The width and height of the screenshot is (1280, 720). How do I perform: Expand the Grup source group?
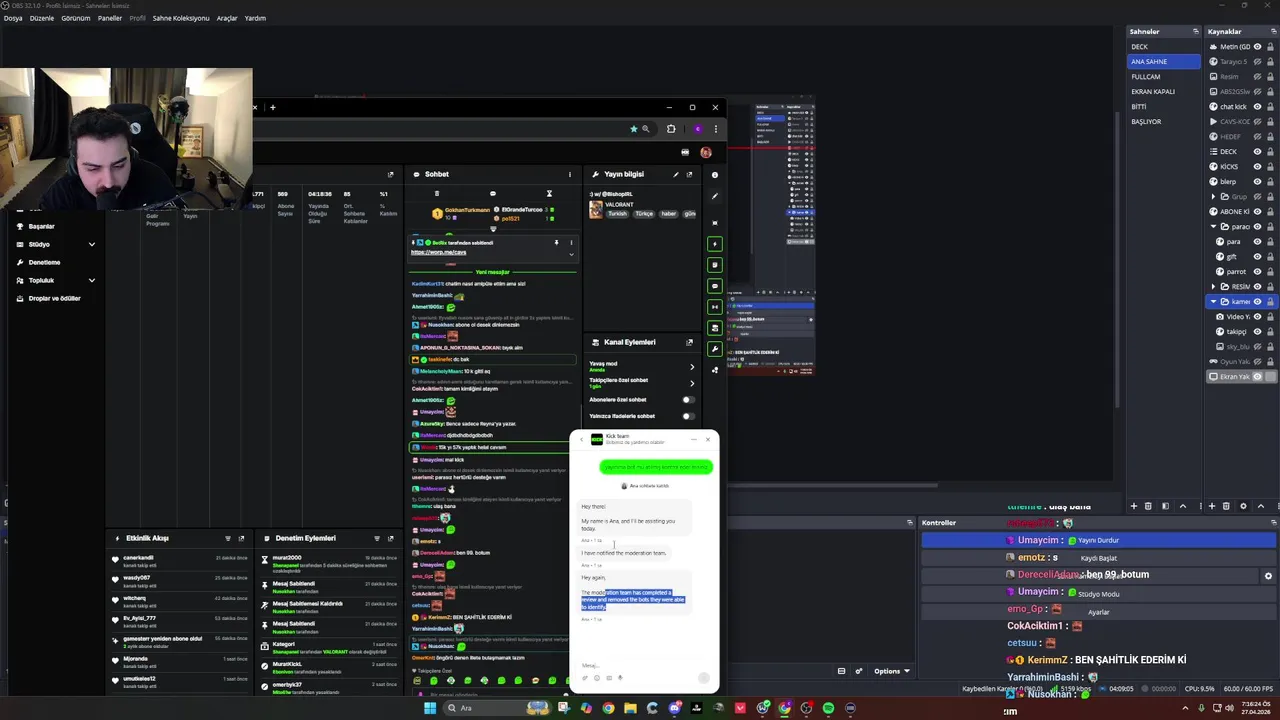point(1213,197)
